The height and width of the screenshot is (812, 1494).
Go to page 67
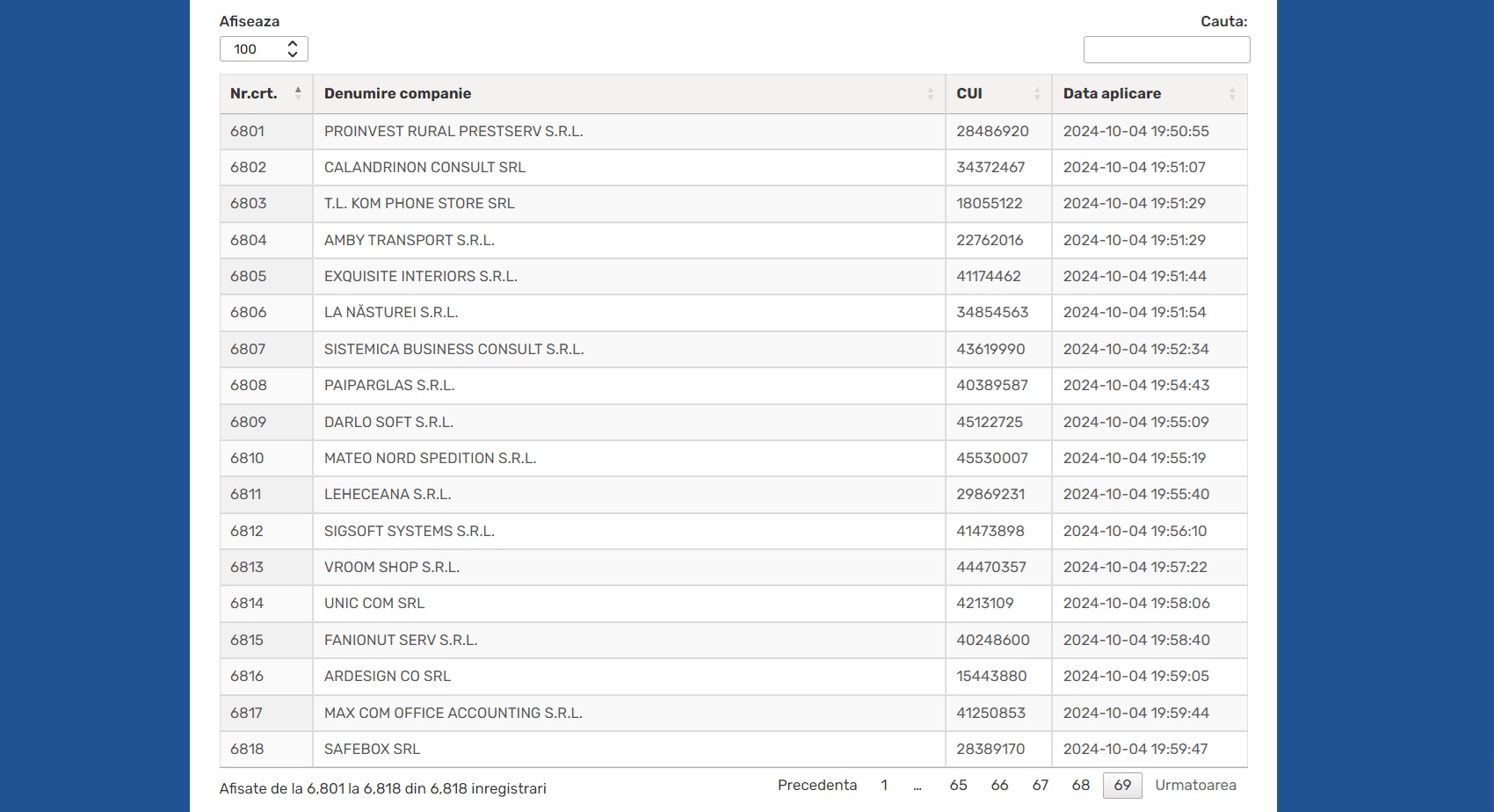1041,786
